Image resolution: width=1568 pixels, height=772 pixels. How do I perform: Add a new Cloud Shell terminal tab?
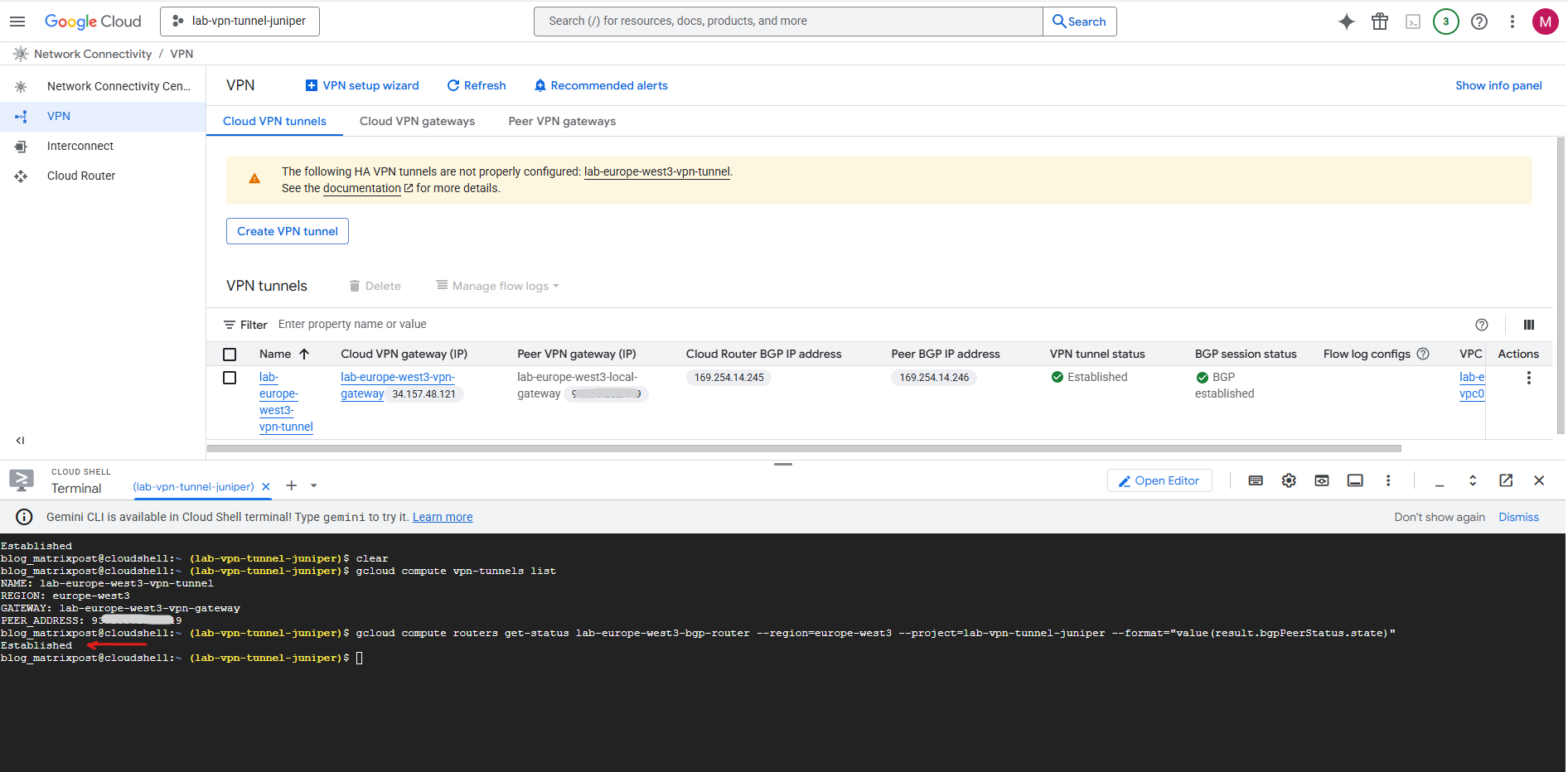point(292,485)
